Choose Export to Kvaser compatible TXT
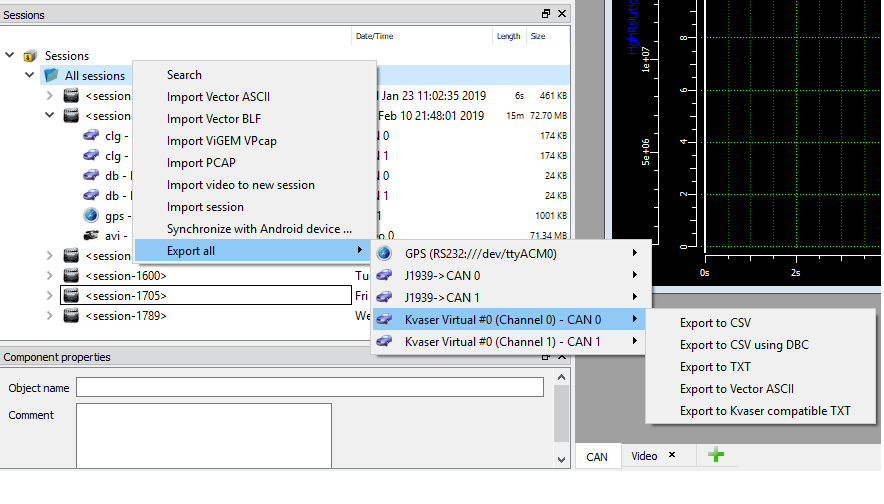 pyautogui.click(x=761, y=411)
